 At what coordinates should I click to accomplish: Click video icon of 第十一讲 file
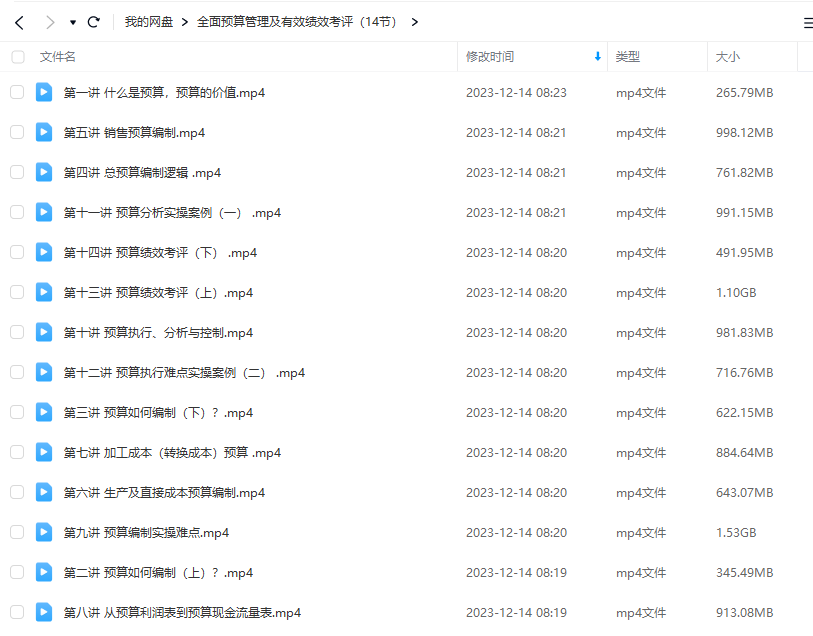pos(44,212)
